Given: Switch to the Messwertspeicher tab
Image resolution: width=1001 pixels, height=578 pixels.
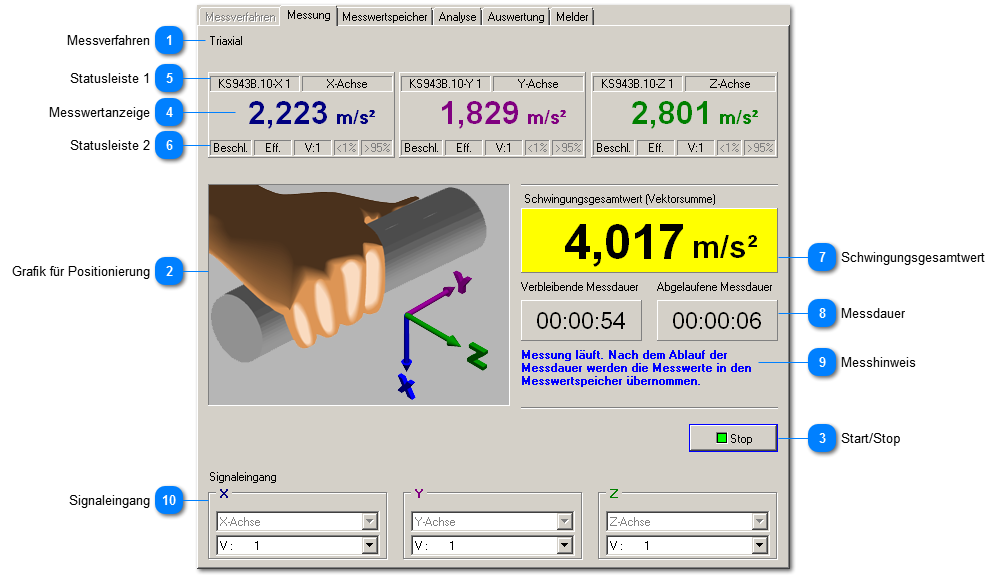Looking at the screenshot, I should pos(385,17).
